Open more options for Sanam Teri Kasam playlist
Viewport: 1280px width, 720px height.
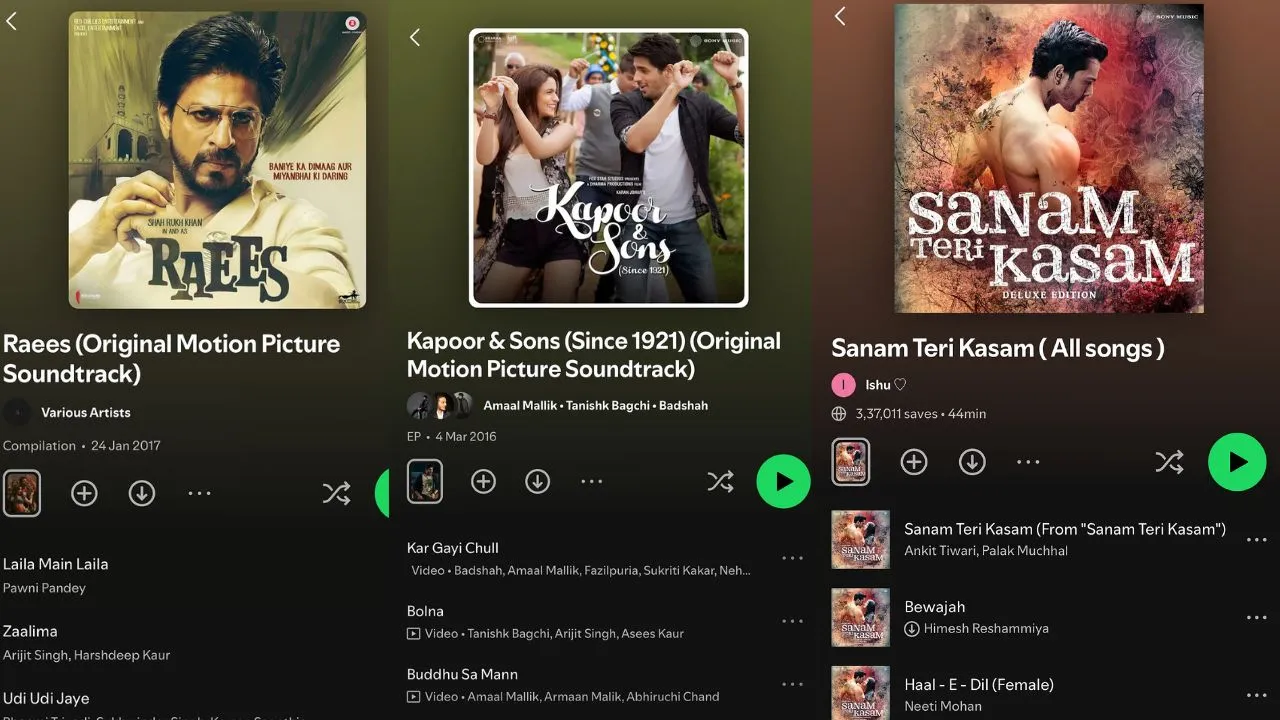coord(1029,462)
